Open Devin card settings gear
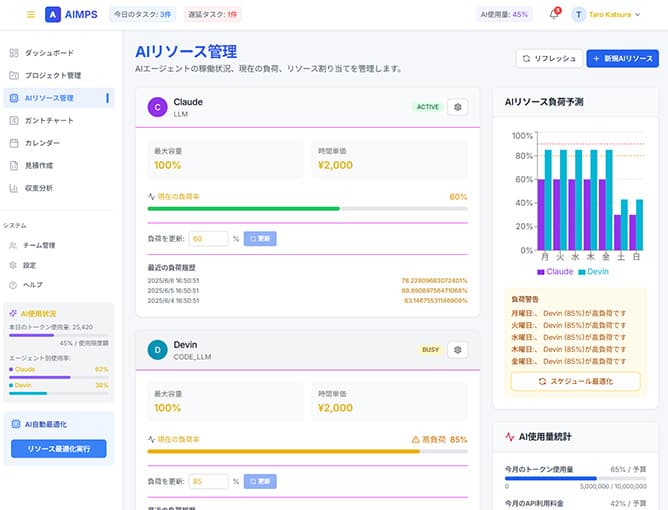668x510 pixels. 458,350
